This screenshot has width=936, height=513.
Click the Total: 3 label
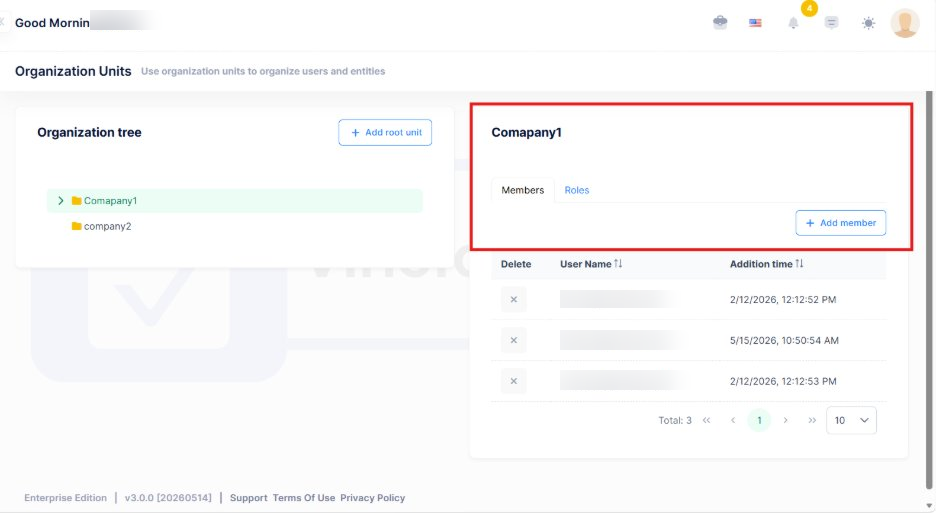click(x=675, y=420)
